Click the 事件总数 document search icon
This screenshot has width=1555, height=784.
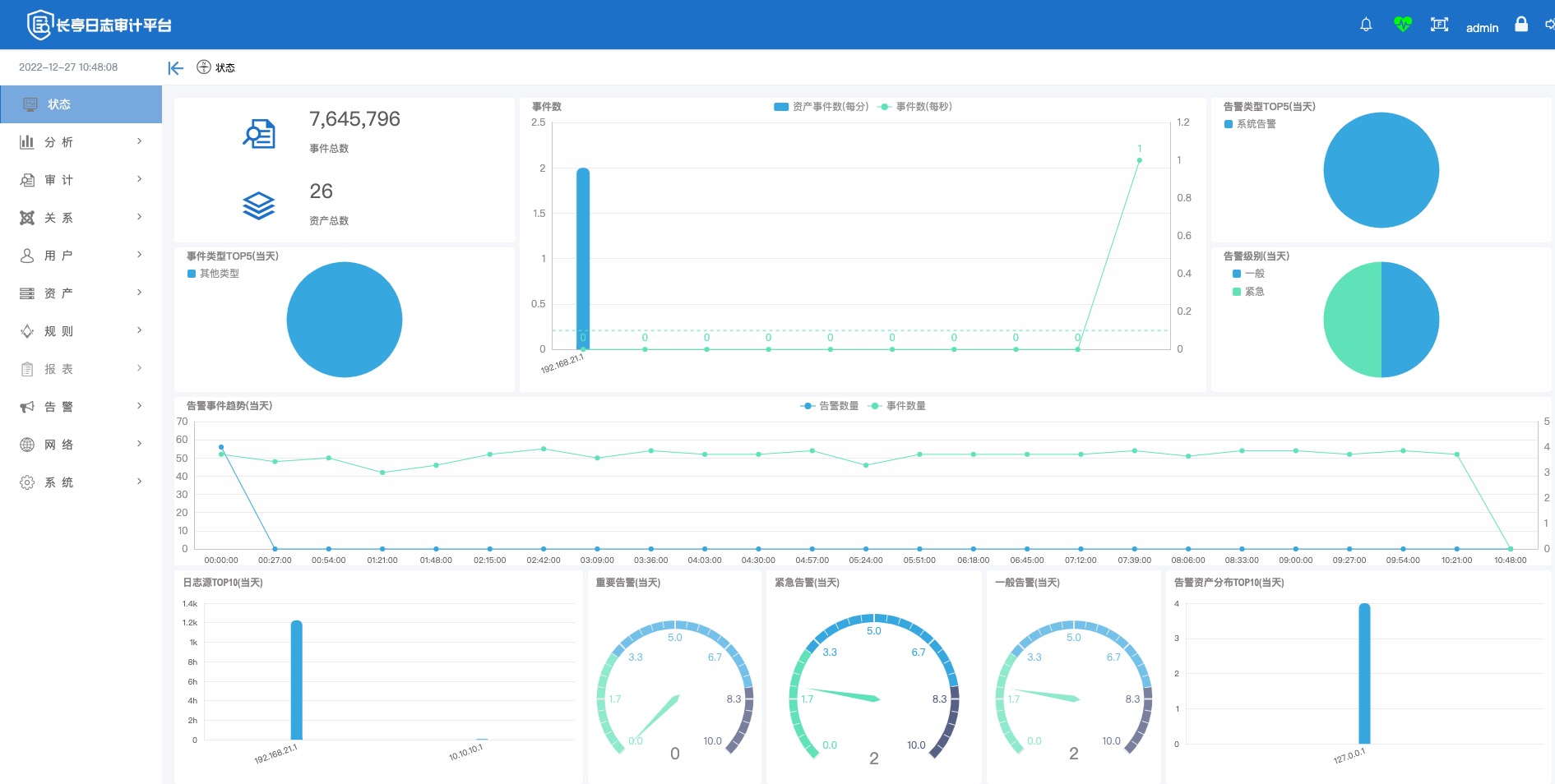tap(259, 133)
